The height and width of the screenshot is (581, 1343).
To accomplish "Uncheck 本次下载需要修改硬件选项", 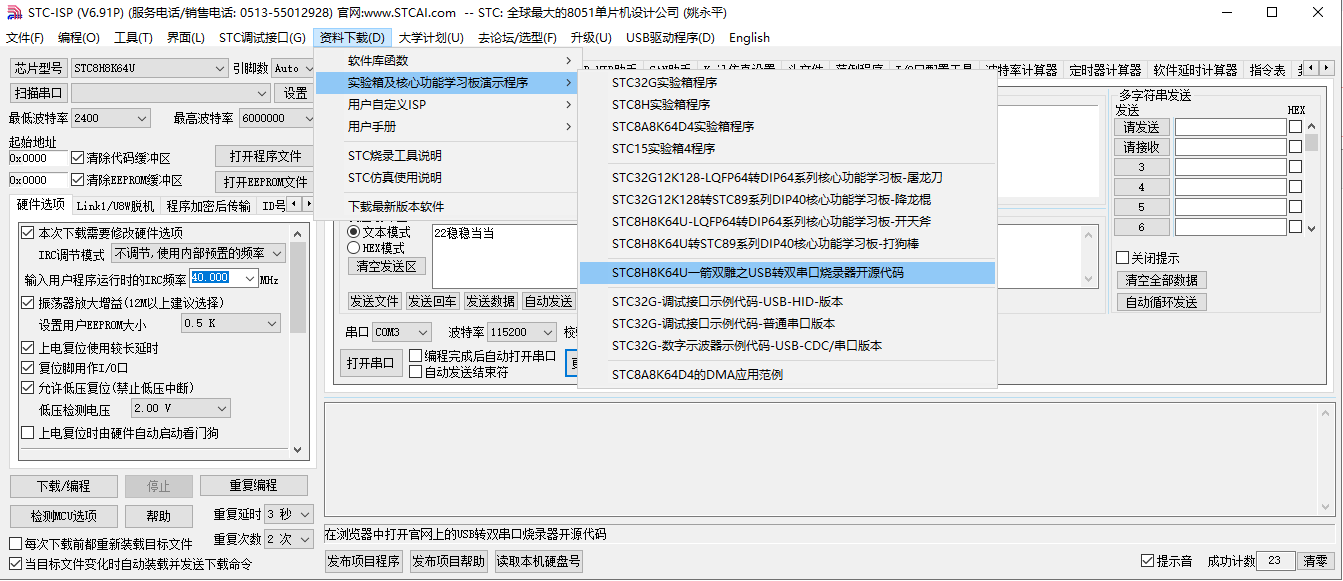I will [x=28, y=233].
